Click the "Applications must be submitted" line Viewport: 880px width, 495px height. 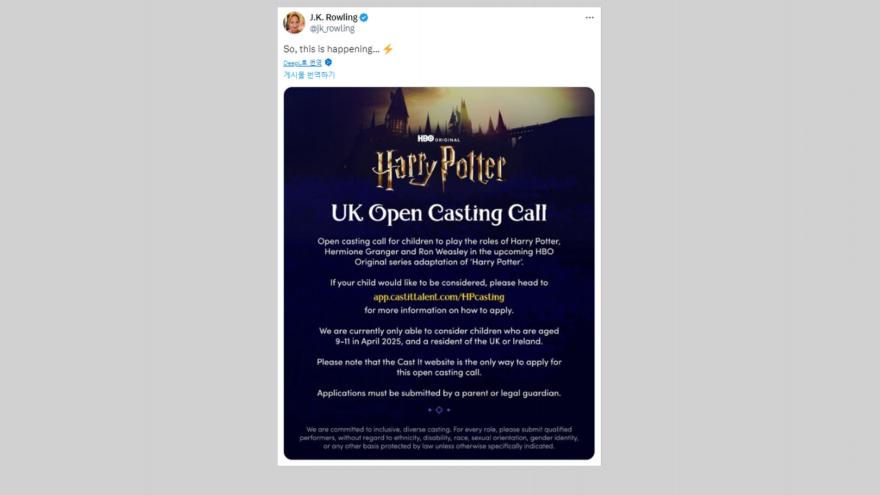click(x=439, y=393)
